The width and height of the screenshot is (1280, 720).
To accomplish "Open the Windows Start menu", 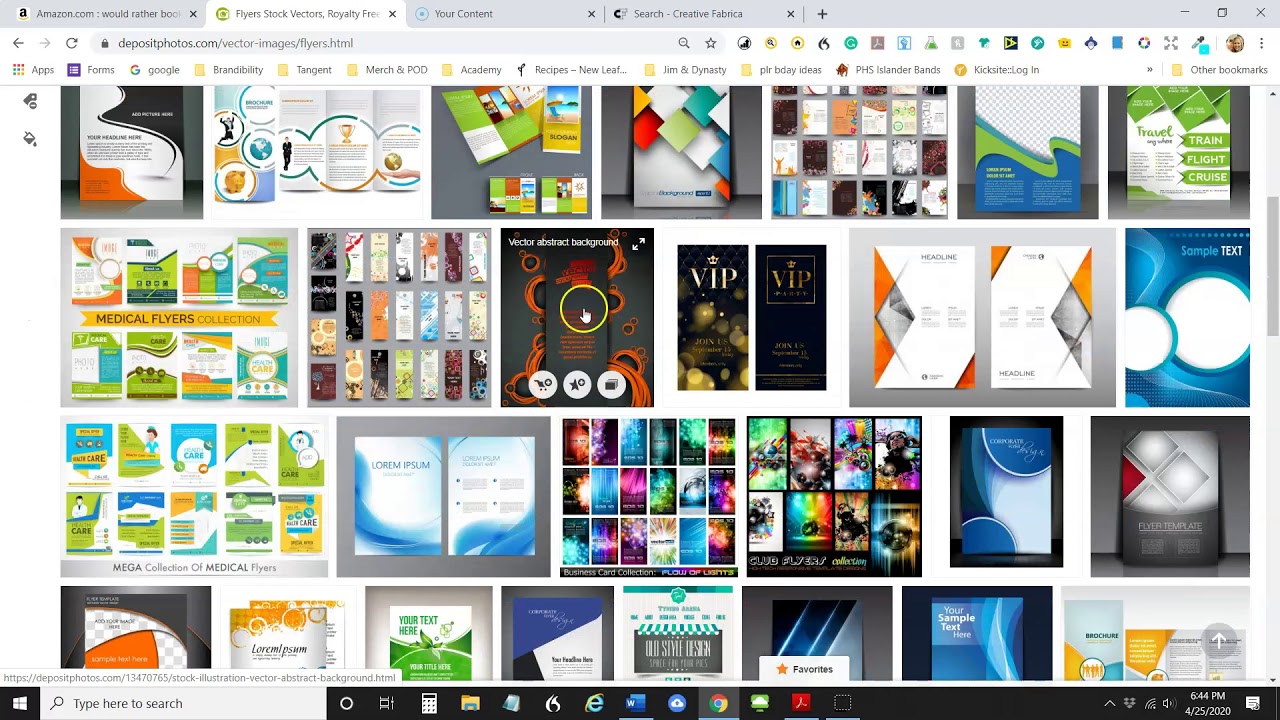I will tap(20, 703).
